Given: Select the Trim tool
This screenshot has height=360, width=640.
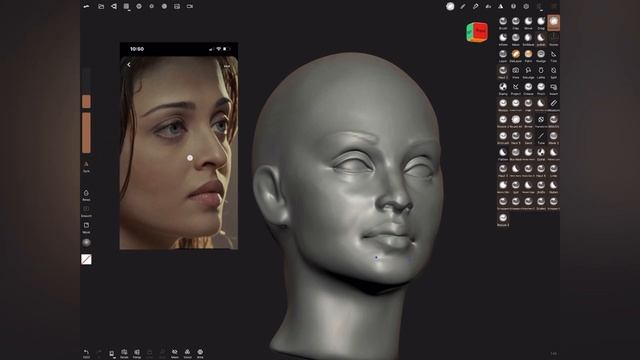Looking at the screenshot, I should point(553,56).
